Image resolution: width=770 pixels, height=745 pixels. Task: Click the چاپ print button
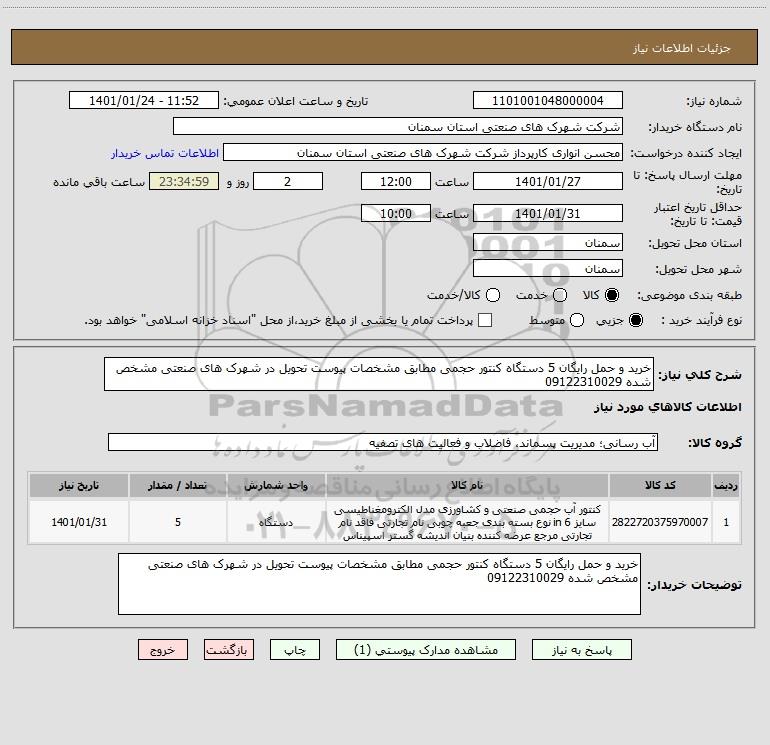tap(295, 650)
